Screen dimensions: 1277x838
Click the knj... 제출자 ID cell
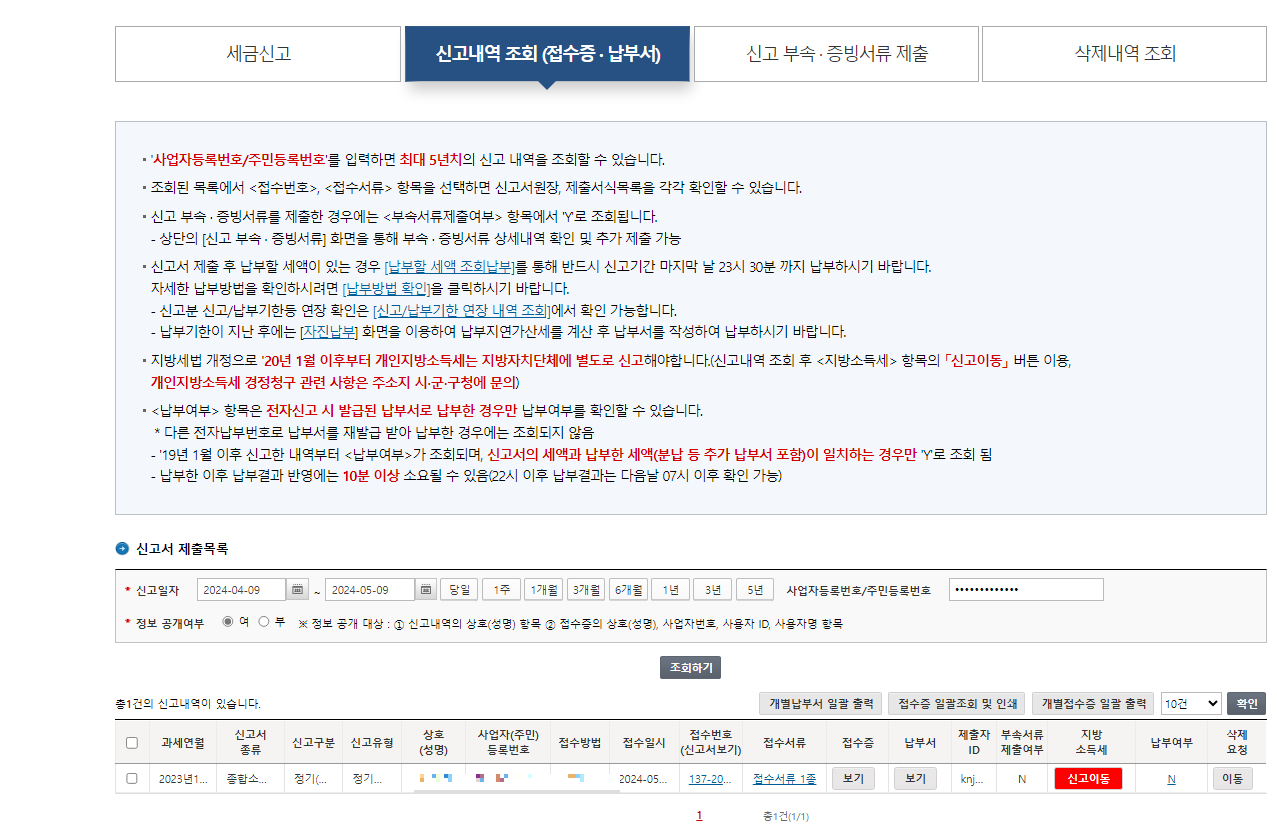972,779
